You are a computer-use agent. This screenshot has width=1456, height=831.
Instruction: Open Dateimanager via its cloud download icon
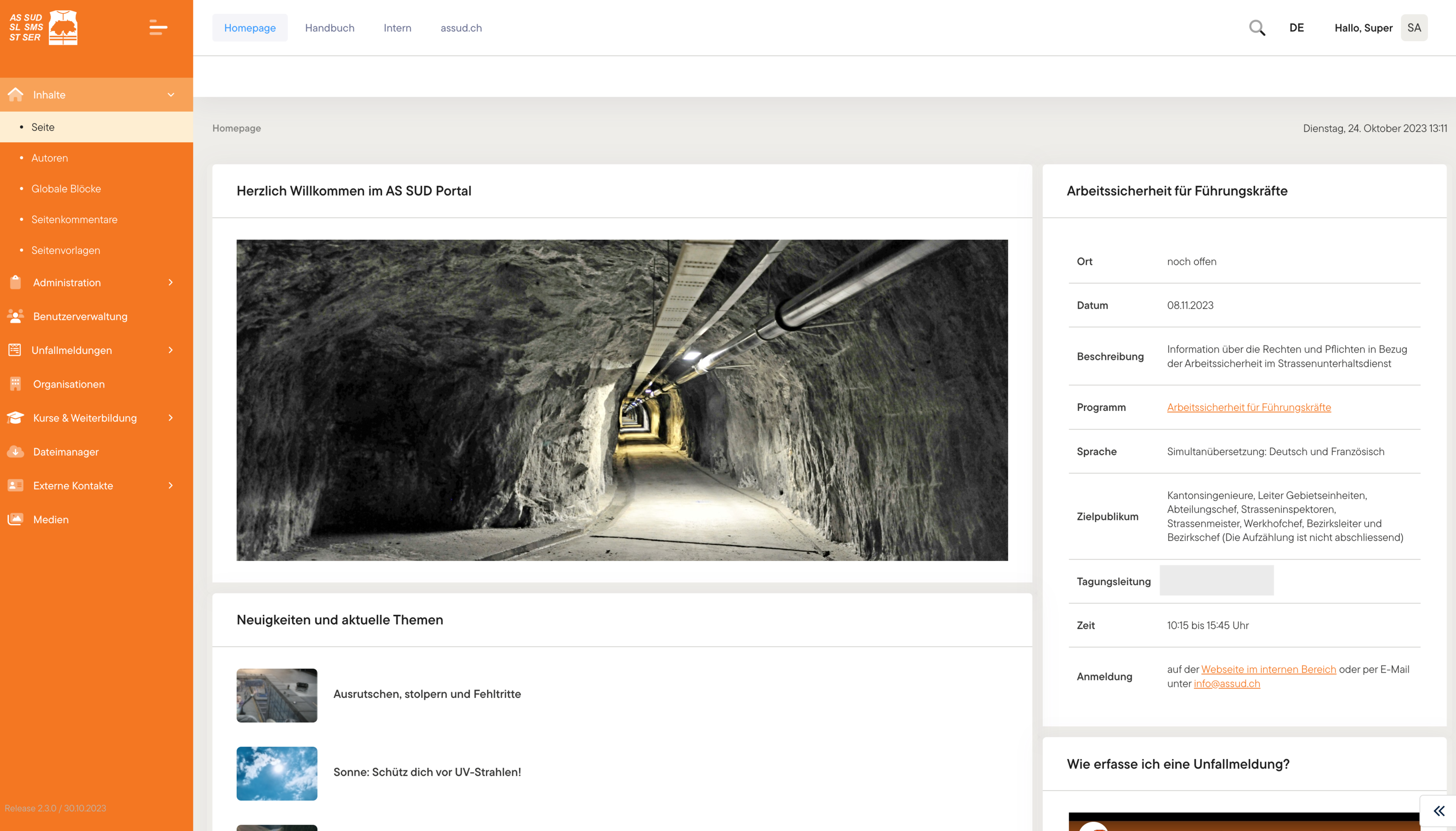[16, 452]
